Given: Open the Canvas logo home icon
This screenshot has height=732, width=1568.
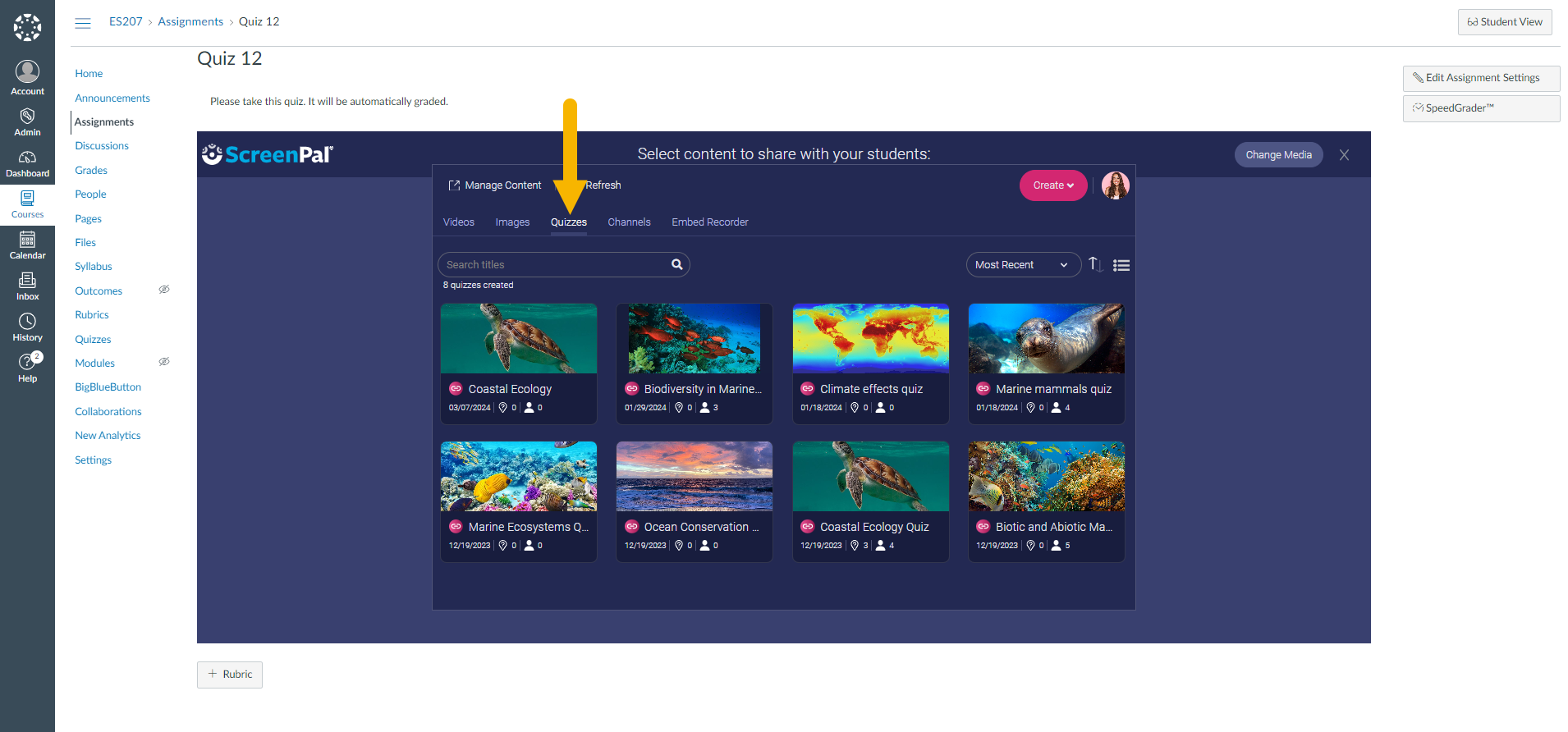Looking at the screenshot, I should click(27, 27).
